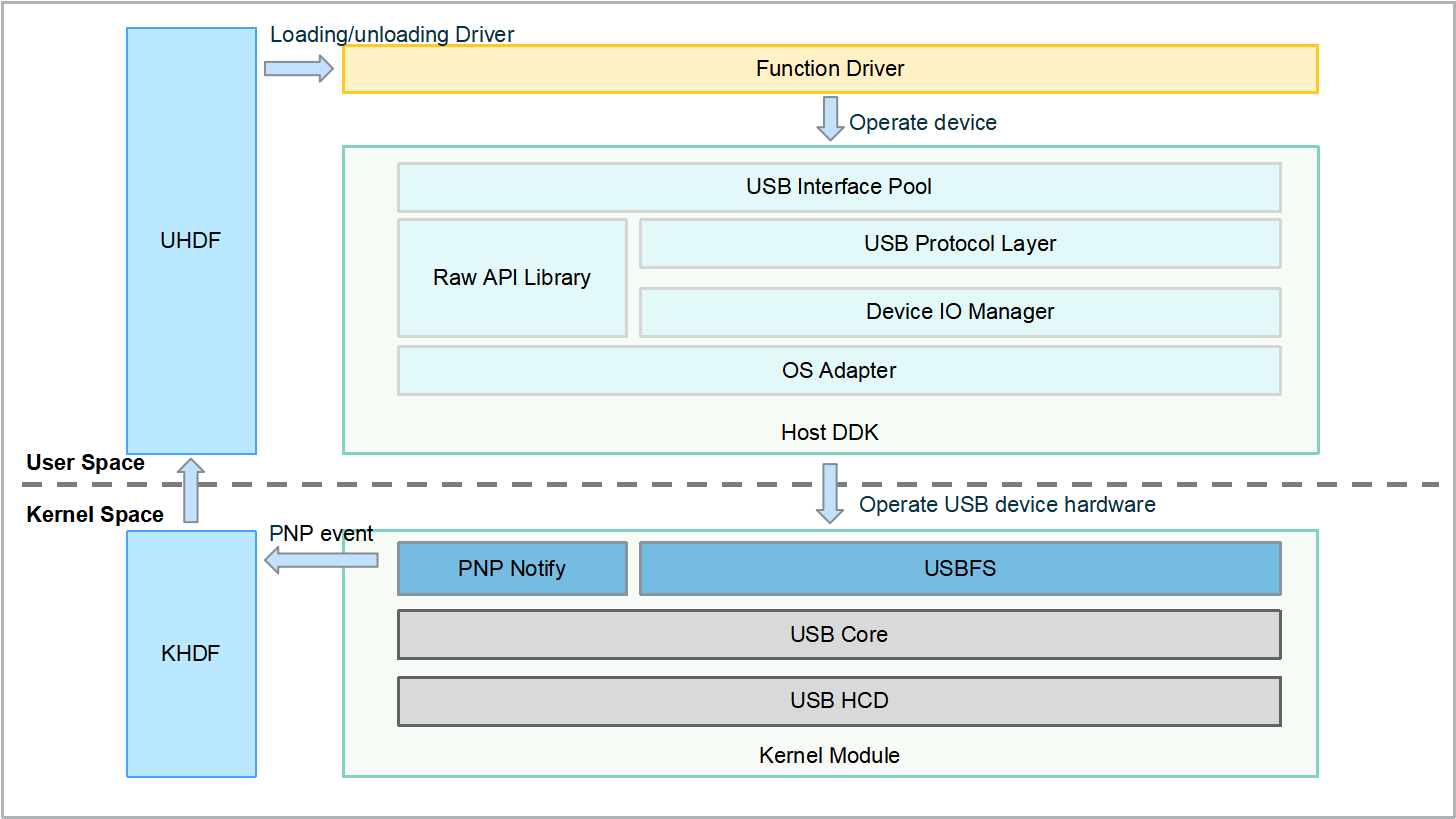Click the PNP Notify block
The height and width of the screenshot is (819, 1456).
click(512, 569)
